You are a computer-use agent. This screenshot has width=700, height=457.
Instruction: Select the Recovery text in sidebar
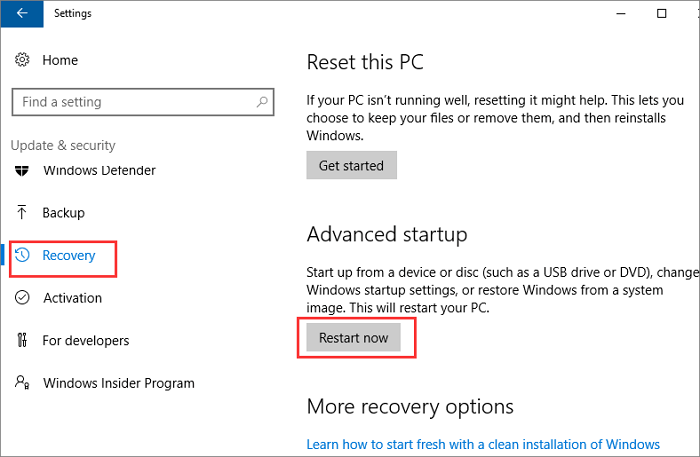tap(69, 256)
